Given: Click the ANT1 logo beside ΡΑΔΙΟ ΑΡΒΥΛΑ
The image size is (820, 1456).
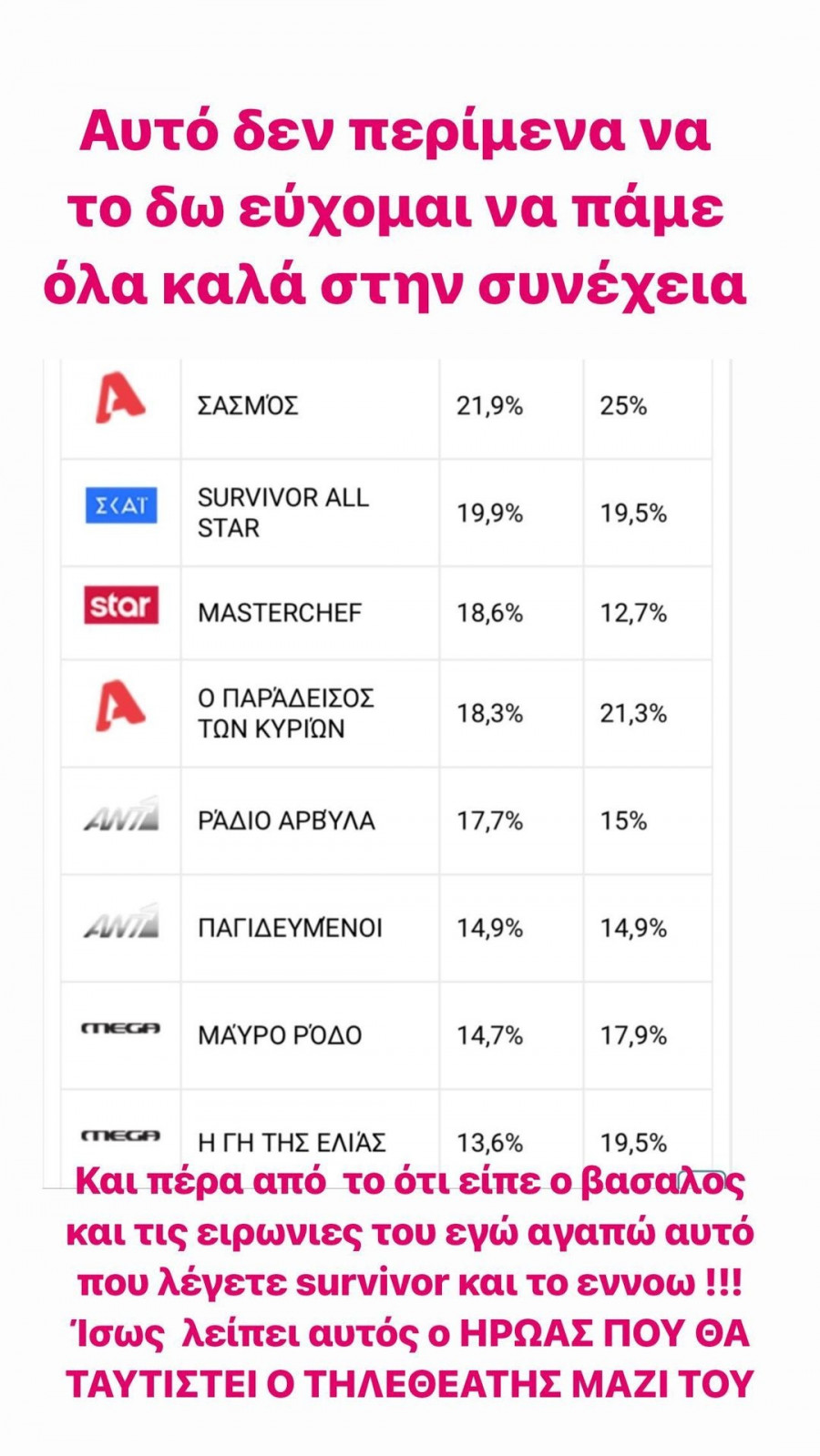Looking at the screenshot, I should (121, 815).
